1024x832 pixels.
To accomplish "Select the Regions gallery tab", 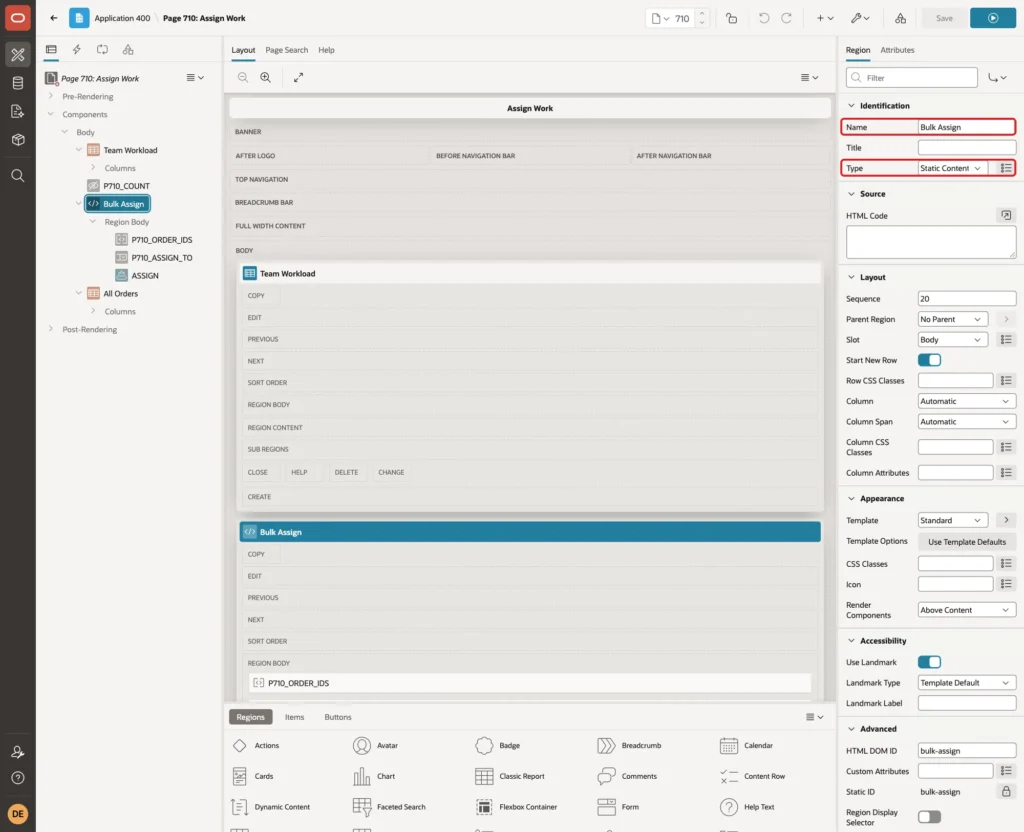I will 250,717.
